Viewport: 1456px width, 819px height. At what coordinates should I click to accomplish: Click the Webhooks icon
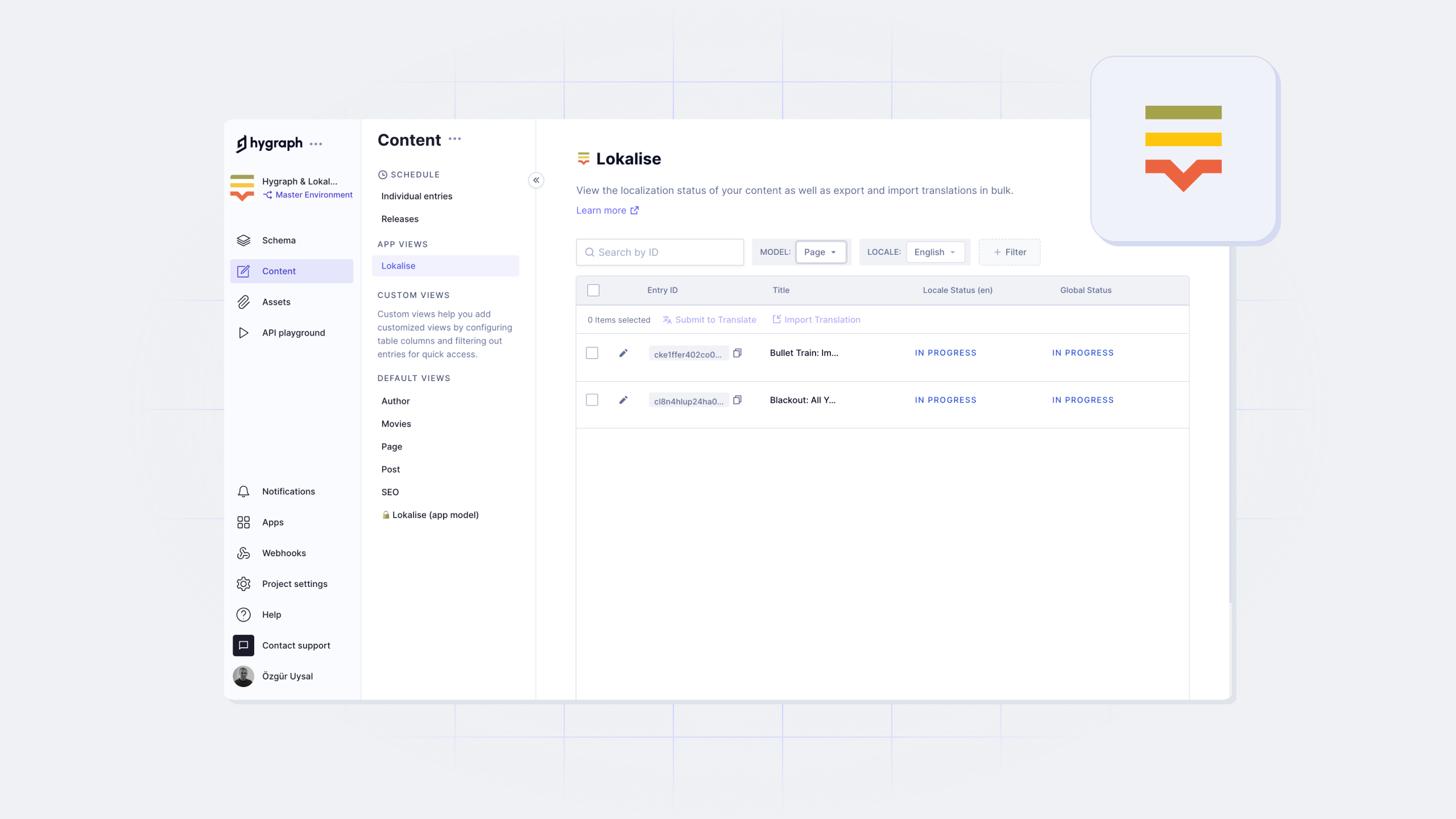click(x=243, y=553)
